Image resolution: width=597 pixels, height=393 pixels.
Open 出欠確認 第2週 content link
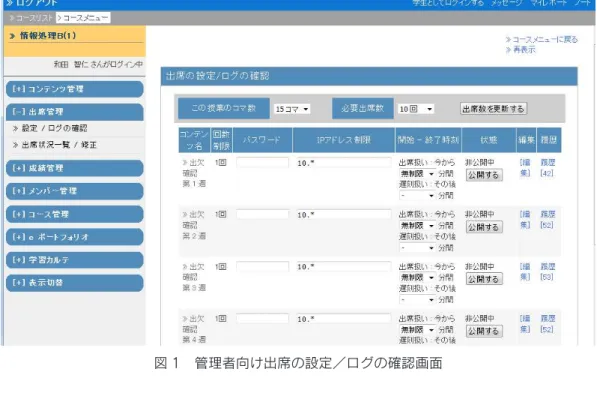(x=193, y=225)
